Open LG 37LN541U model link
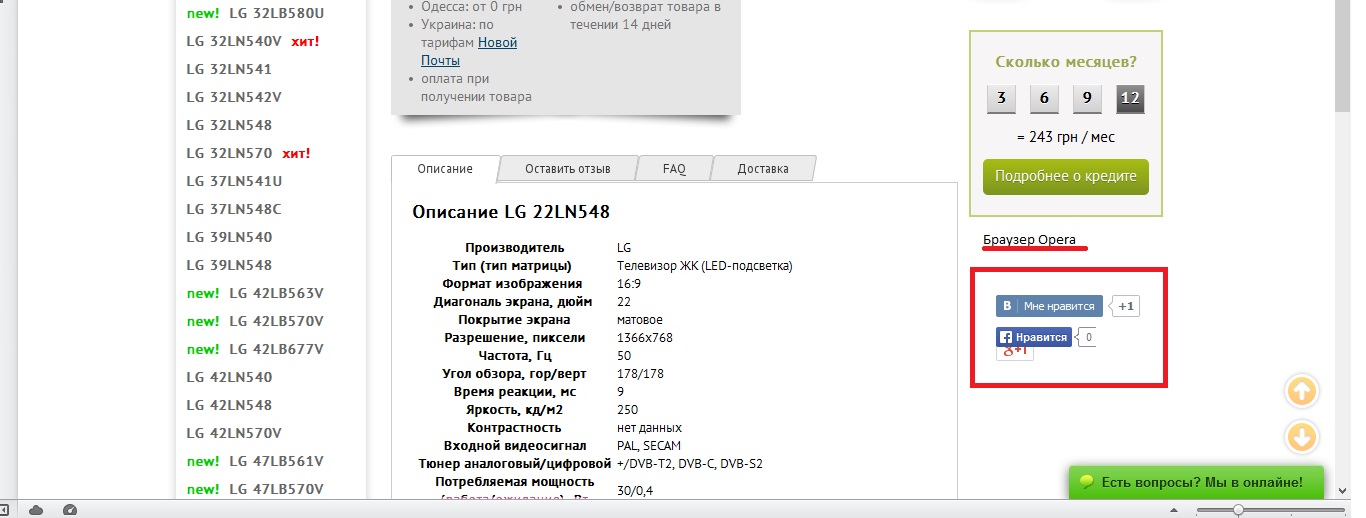 click(x=234, y=181)
